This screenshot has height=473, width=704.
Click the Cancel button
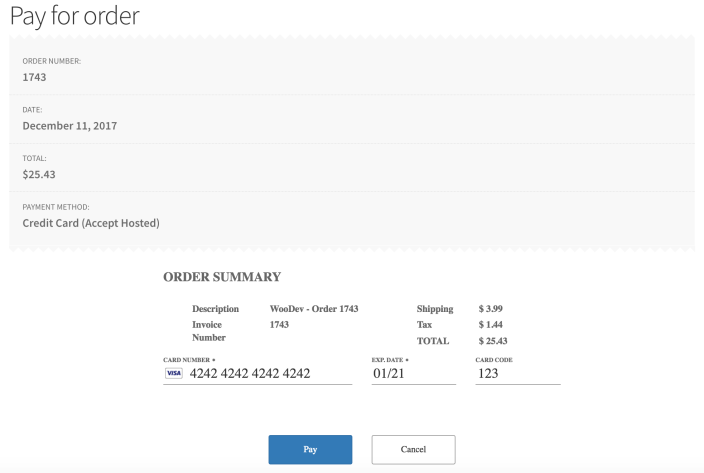click(413, 450)
